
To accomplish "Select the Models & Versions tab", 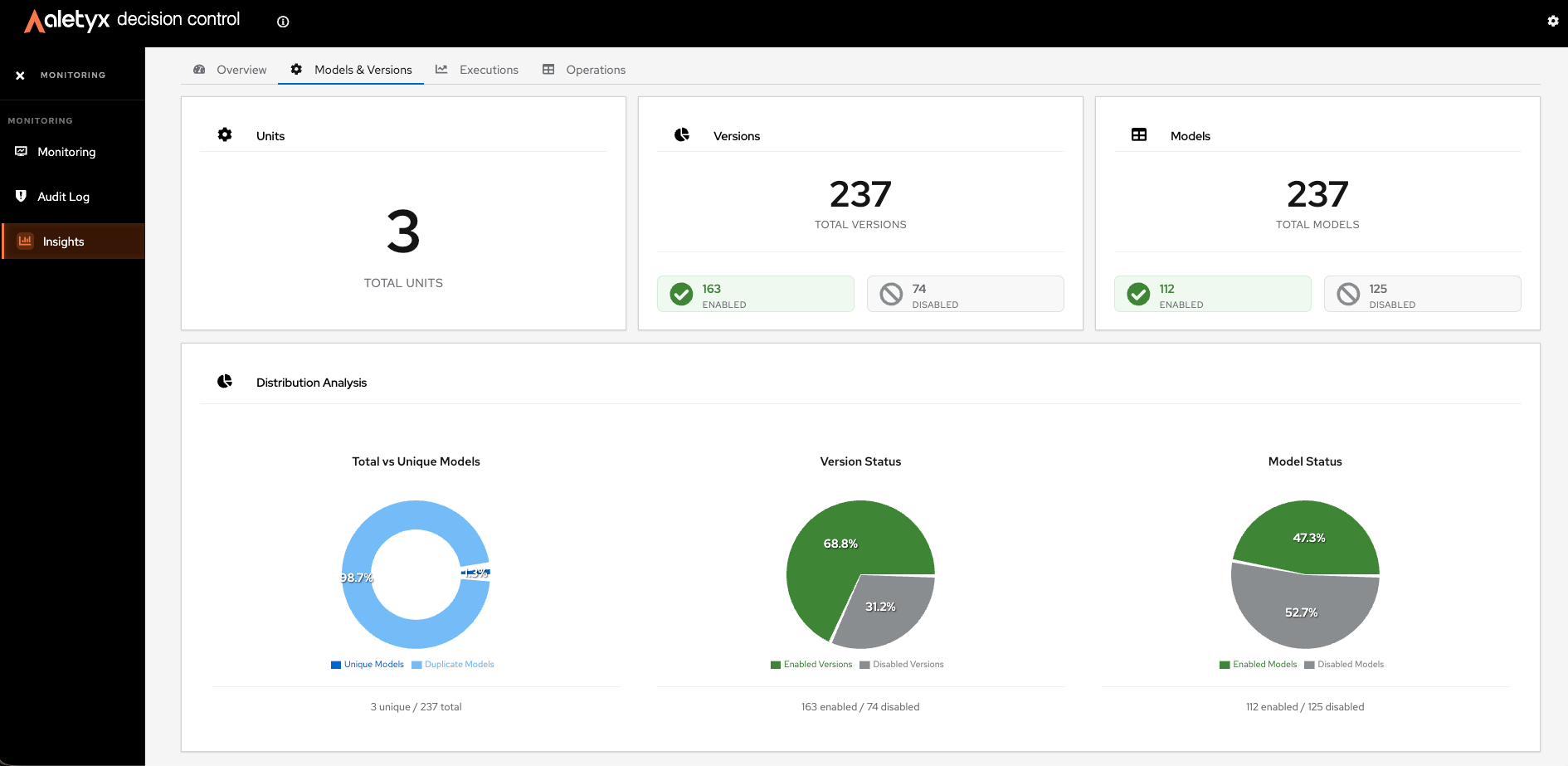I will [351, 70].
